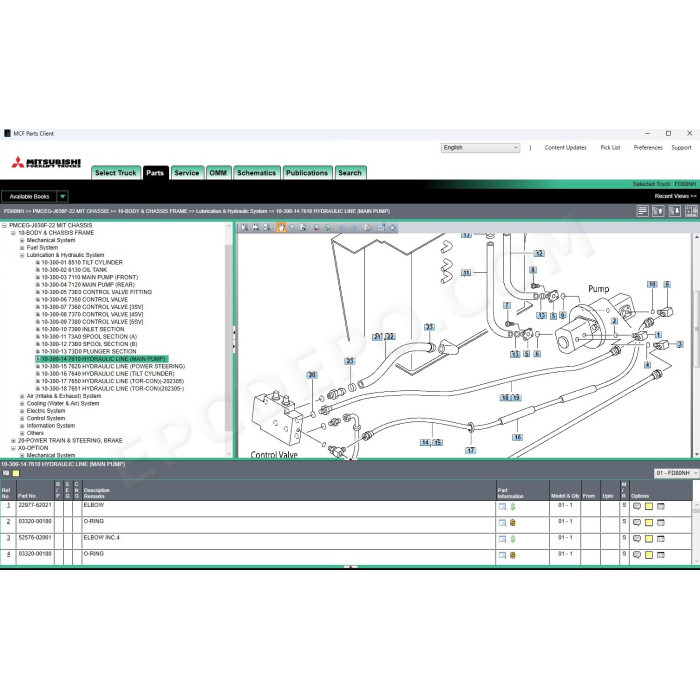700x700 pixels.
Task: Click the Support link
Action: point(681,148)
